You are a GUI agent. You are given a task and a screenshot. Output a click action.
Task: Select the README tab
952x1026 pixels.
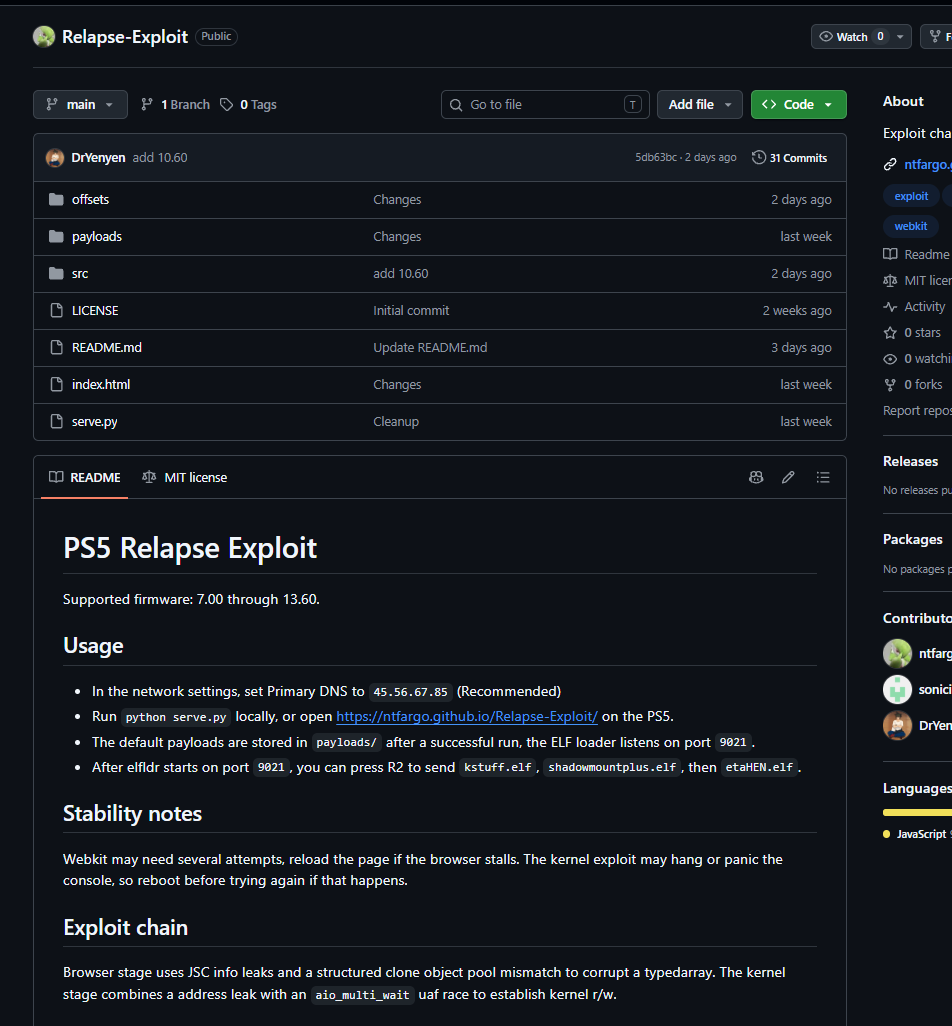click(84, 478)
